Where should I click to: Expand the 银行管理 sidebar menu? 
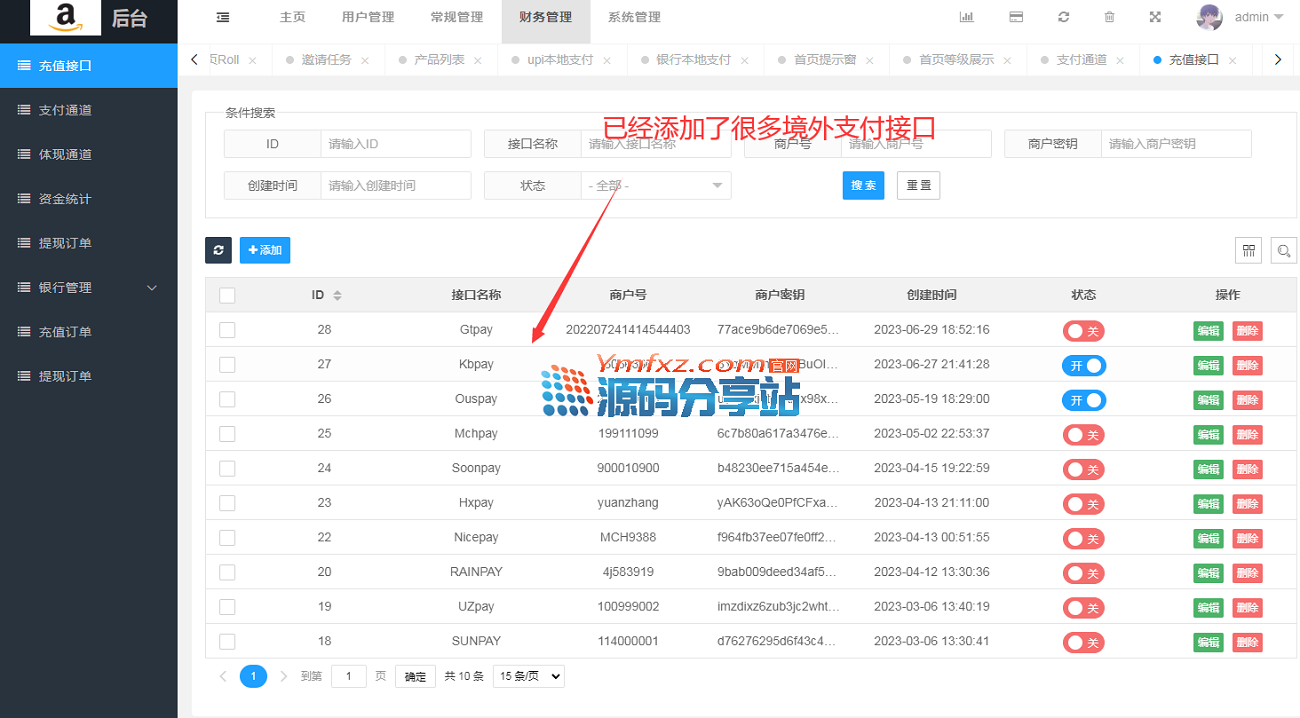(88, 288)
